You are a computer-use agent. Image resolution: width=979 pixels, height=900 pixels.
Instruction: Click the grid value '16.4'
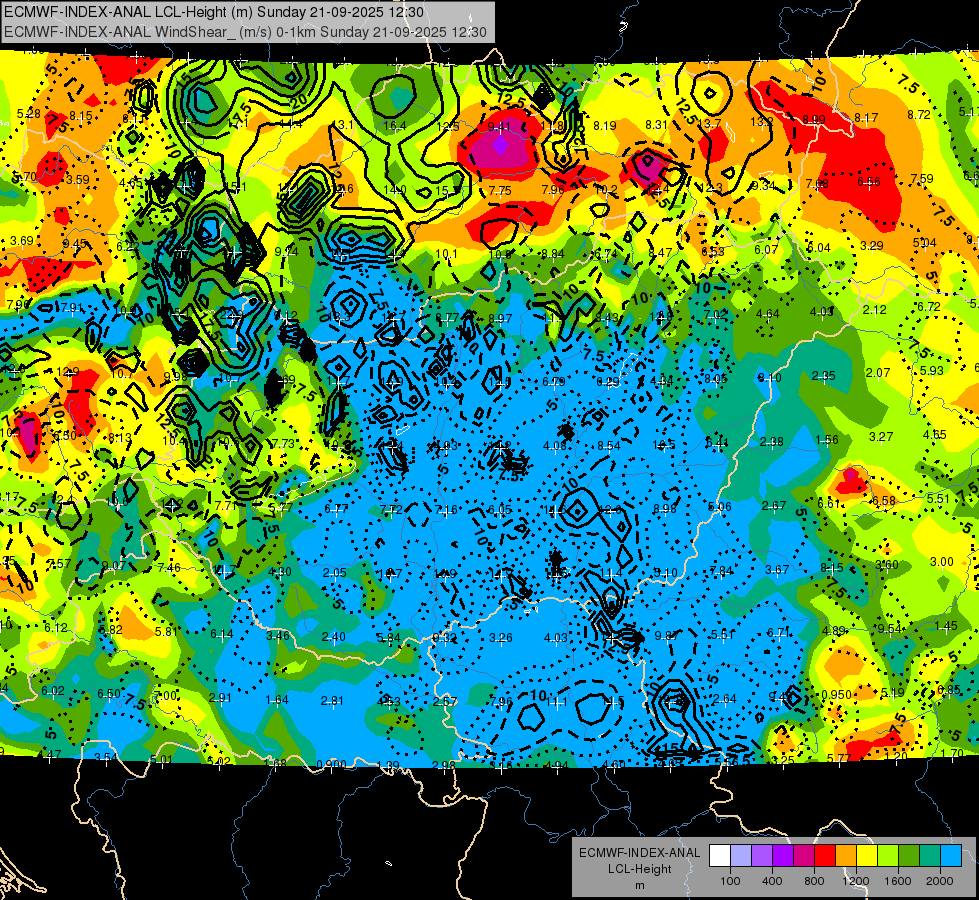pos(395,126)
